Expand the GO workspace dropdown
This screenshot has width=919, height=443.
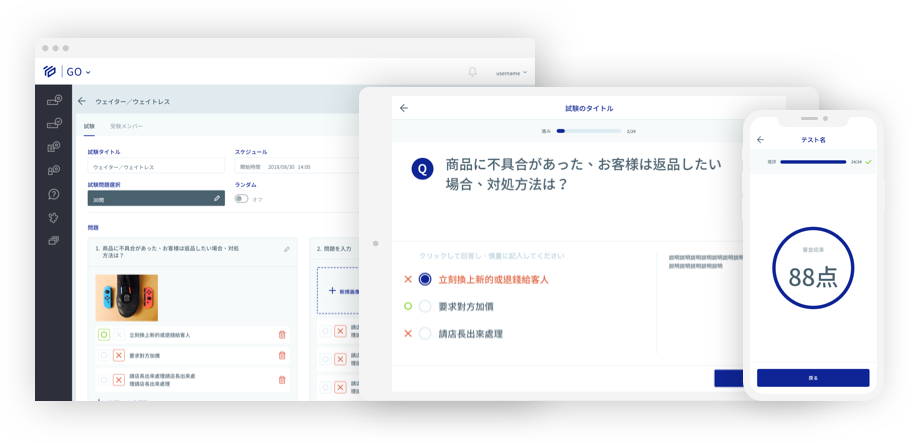pyautogui.click(x=78, y=72)
